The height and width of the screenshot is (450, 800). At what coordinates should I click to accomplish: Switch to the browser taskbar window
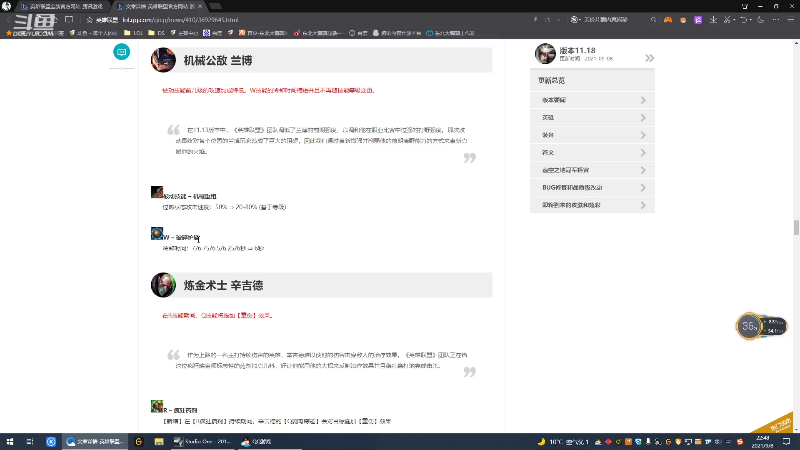[x=95, y=441]
